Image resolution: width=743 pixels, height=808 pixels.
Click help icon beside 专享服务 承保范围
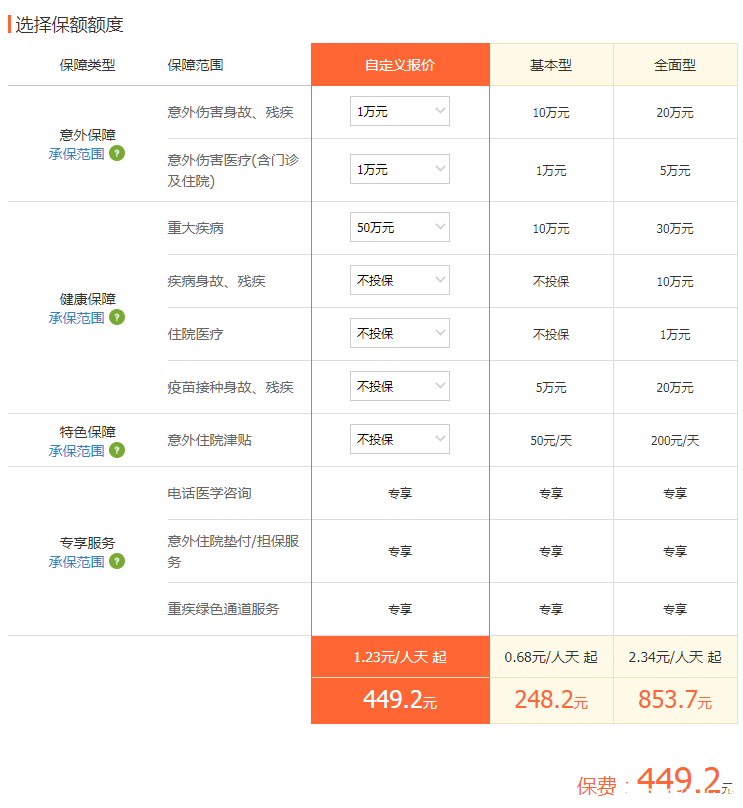point(117,561)
